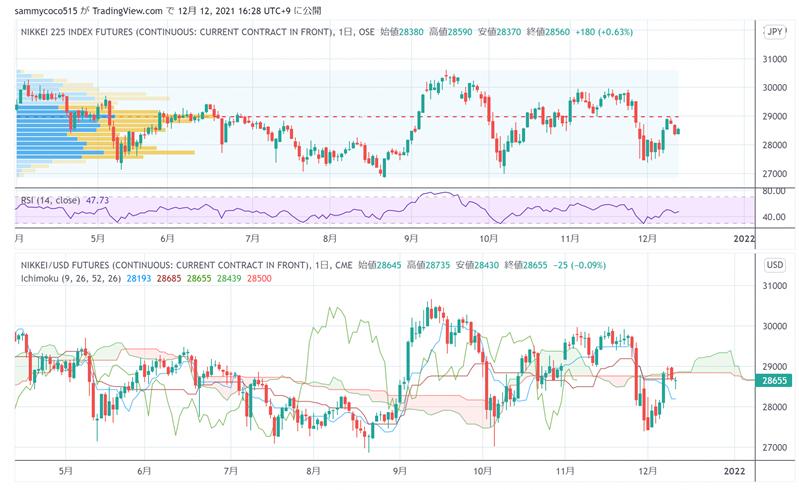The height and width of the screenshot is (490, 799).
Task: Click the 2022 label on the bottom time axis
Action: 734,471
